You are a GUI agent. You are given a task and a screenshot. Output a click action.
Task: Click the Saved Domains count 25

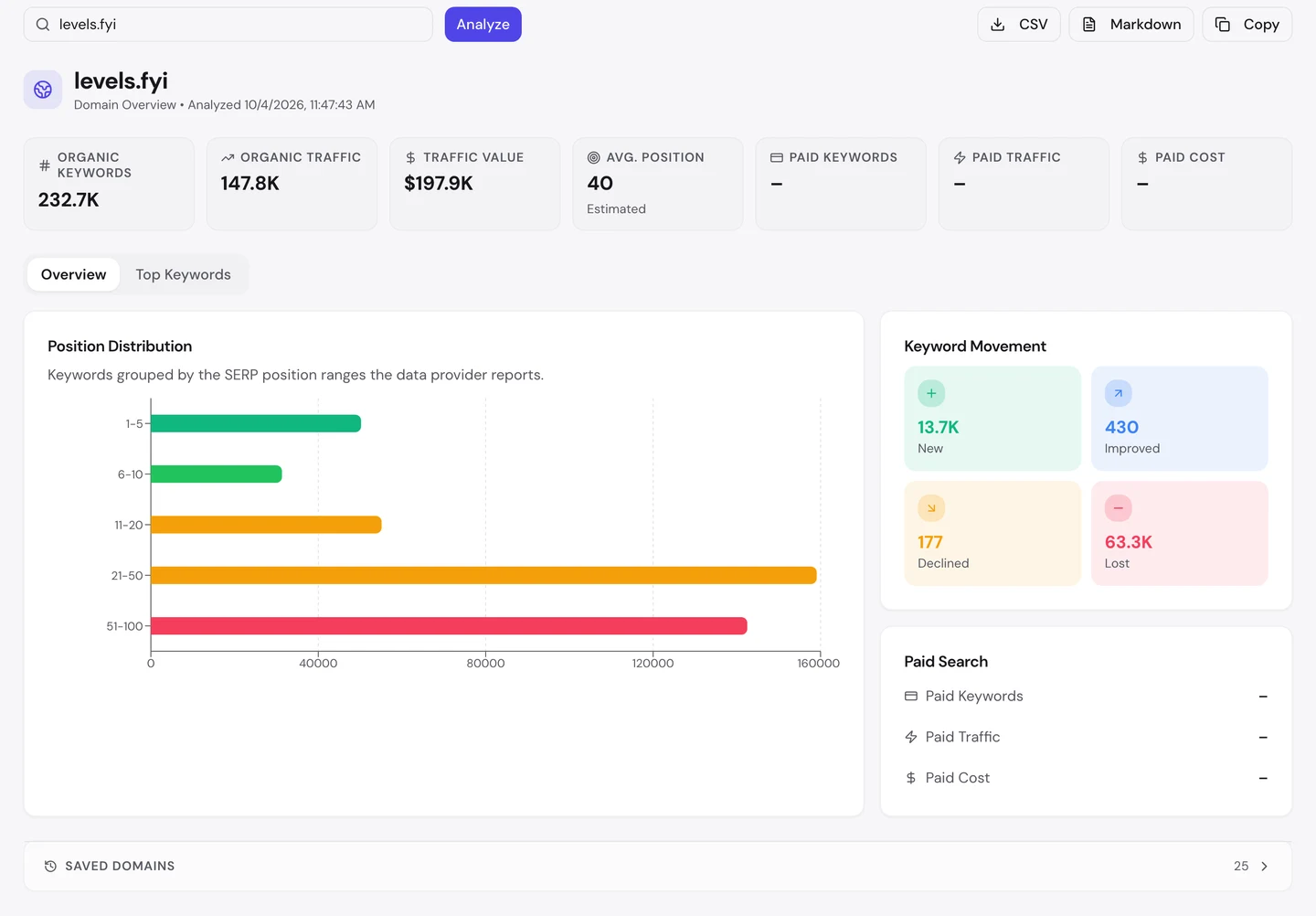pyautogui.click(x=1241, y=866)
